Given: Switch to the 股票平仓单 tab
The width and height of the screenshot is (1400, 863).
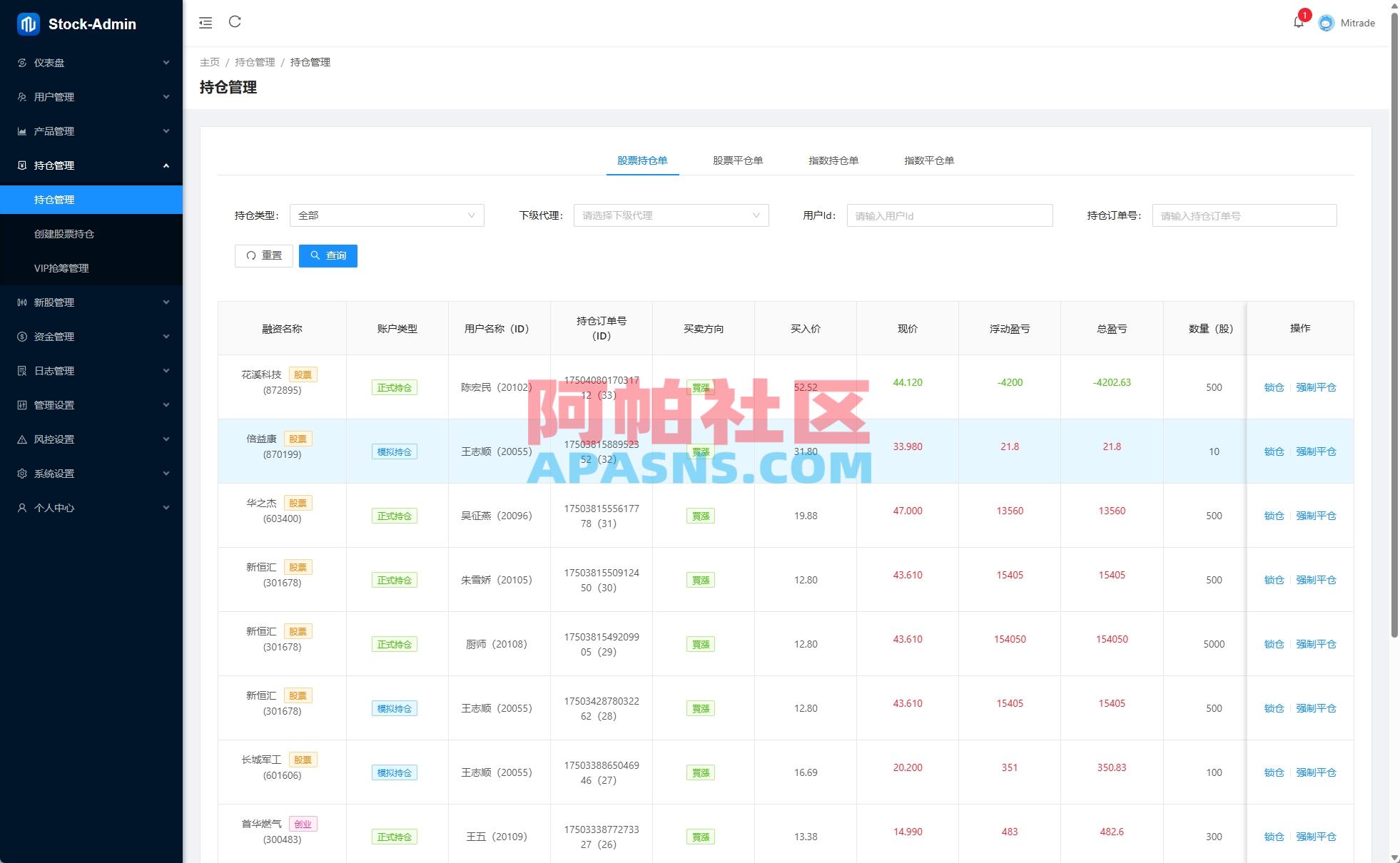Looking at the screenshot, I should (x=737, y=160).
